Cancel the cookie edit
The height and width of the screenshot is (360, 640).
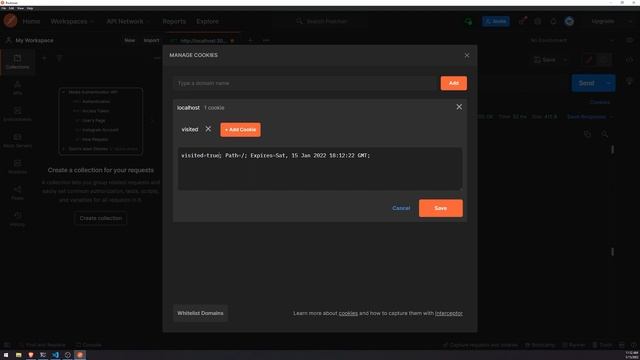pos(401,208)
